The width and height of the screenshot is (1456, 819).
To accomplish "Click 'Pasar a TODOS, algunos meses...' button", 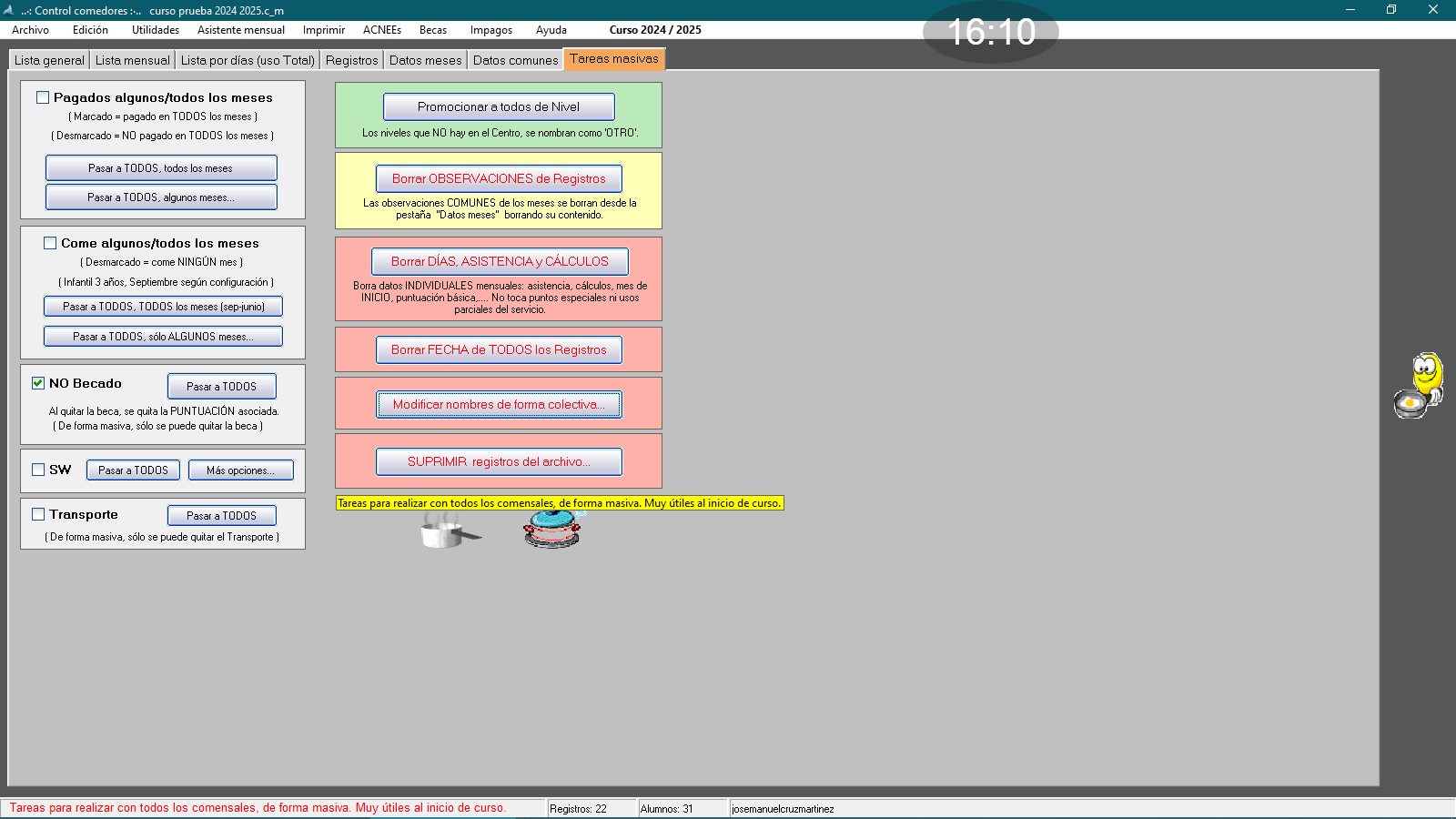I will (x=161, y=197).
